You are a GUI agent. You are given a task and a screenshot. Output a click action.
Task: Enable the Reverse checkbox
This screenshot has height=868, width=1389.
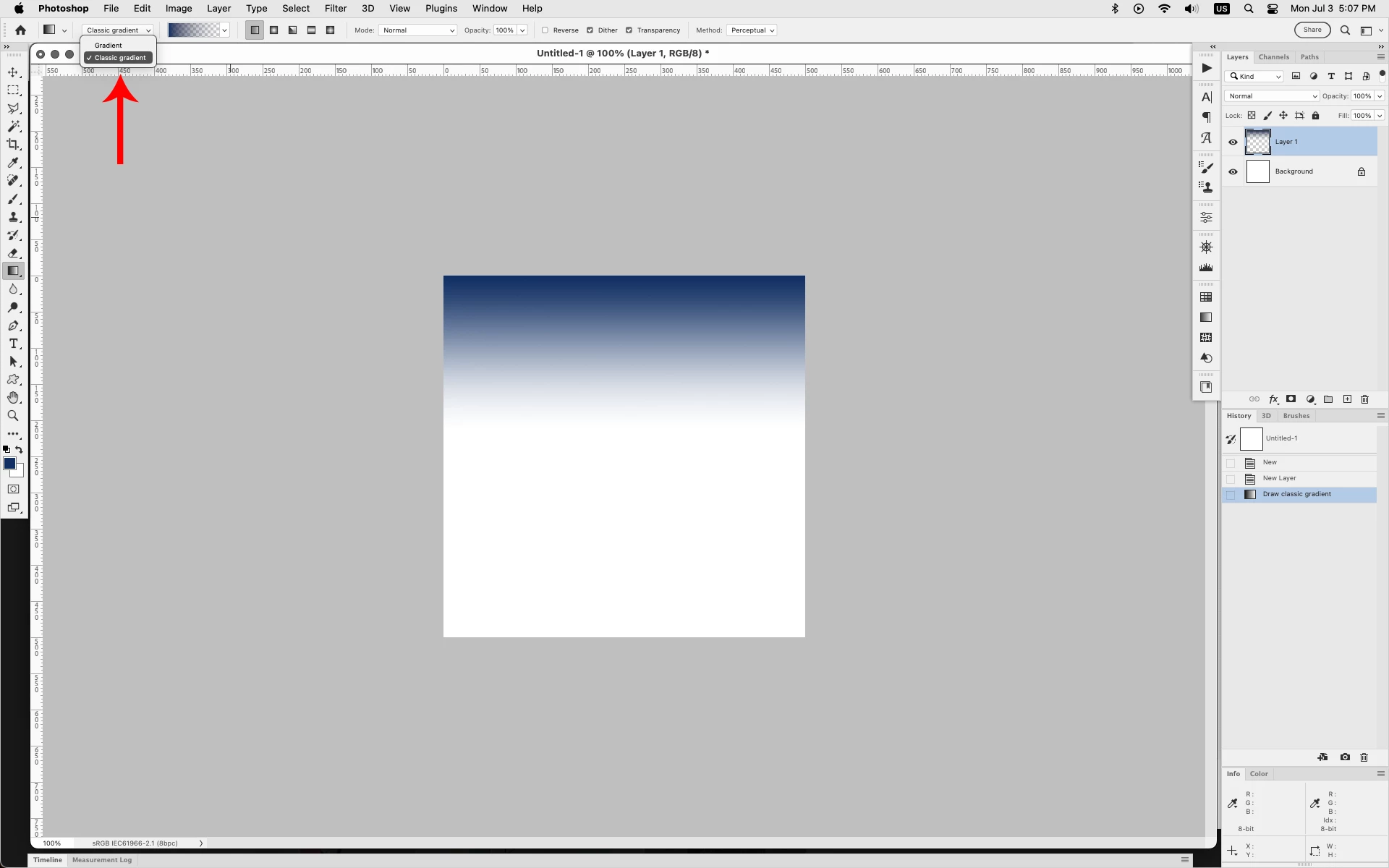545,30
